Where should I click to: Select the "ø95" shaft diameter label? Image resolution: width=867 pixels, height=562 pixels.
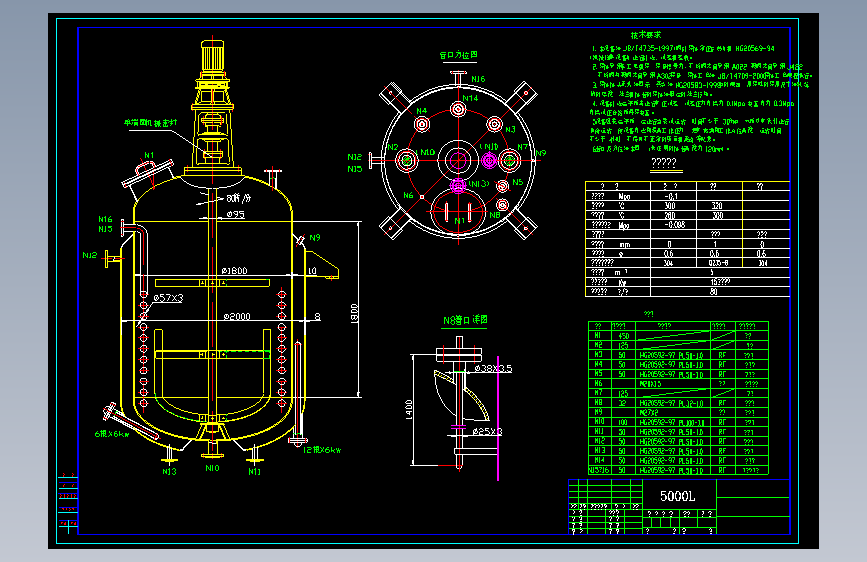point(236,214)
